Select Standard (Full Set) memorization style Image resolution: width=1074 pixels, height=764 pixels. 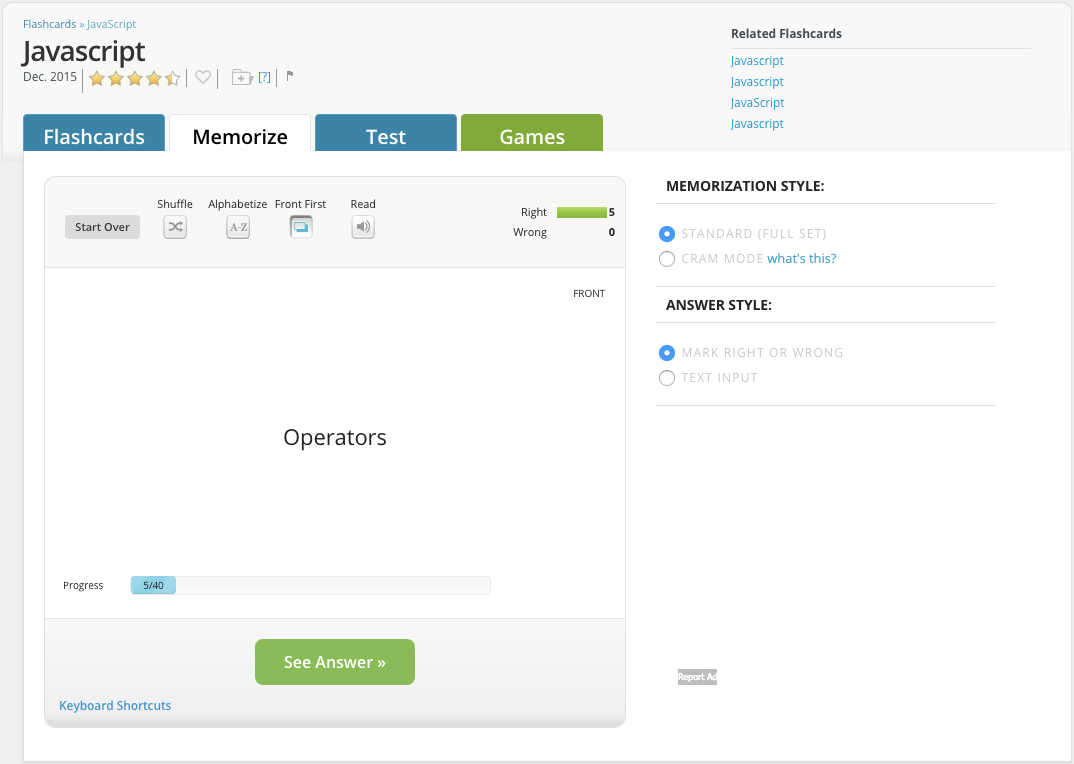(666, 234)
